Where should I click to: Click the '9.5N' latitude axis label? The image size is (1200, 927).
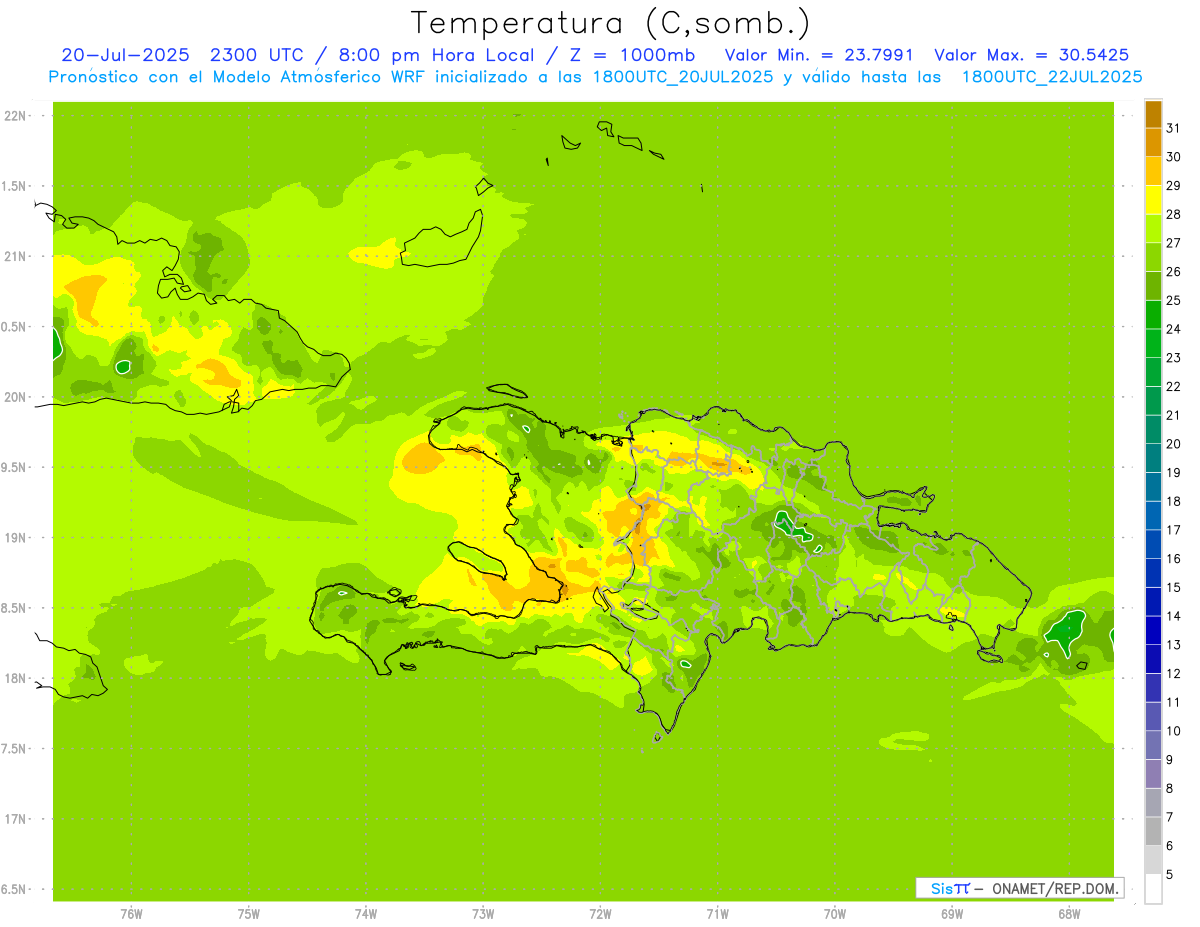[14, 467]
